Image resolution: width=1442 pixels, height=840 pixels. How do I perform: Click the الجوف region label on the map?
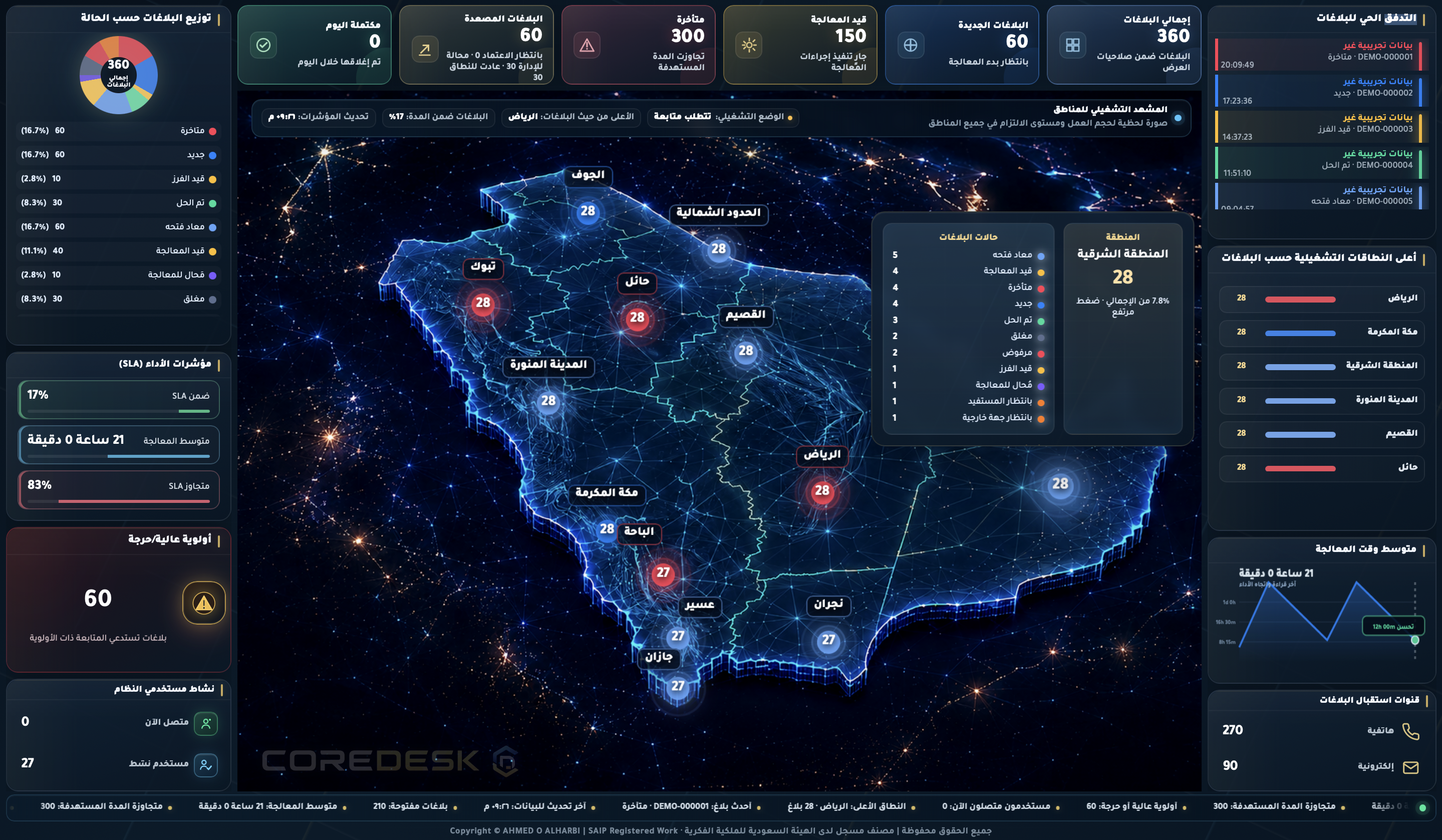click(588, 175)
